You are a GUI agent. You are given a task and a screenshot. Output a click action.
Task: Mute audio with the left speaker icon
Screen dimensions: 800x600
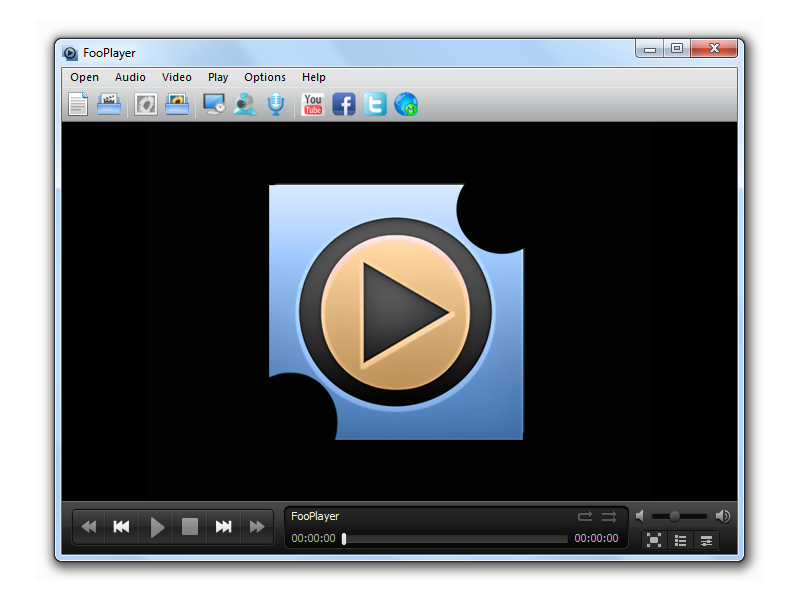coord(640,516)
